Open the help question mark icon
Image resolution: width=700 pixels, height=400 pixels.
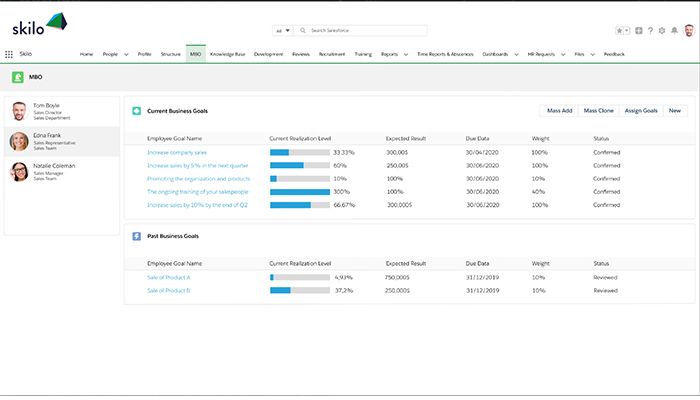651,31
